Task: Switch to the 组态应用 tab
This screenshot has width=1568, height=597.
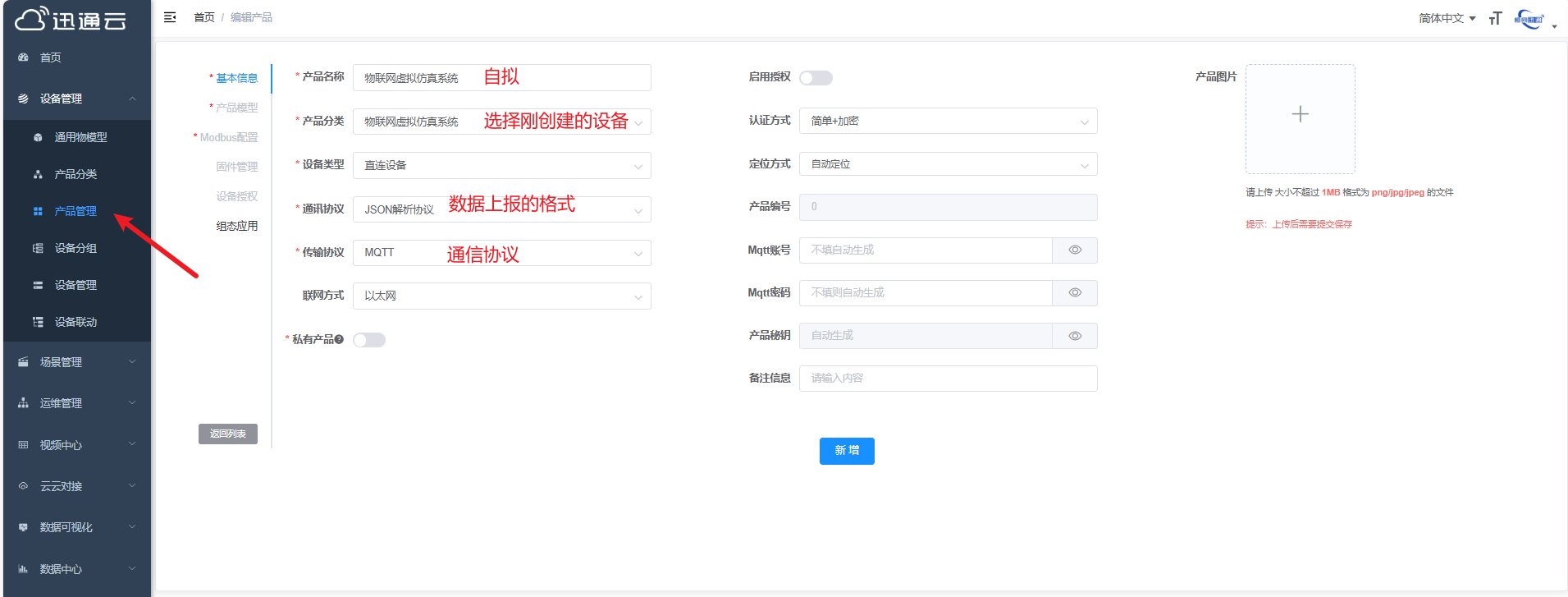Action: tap(236, 226)
